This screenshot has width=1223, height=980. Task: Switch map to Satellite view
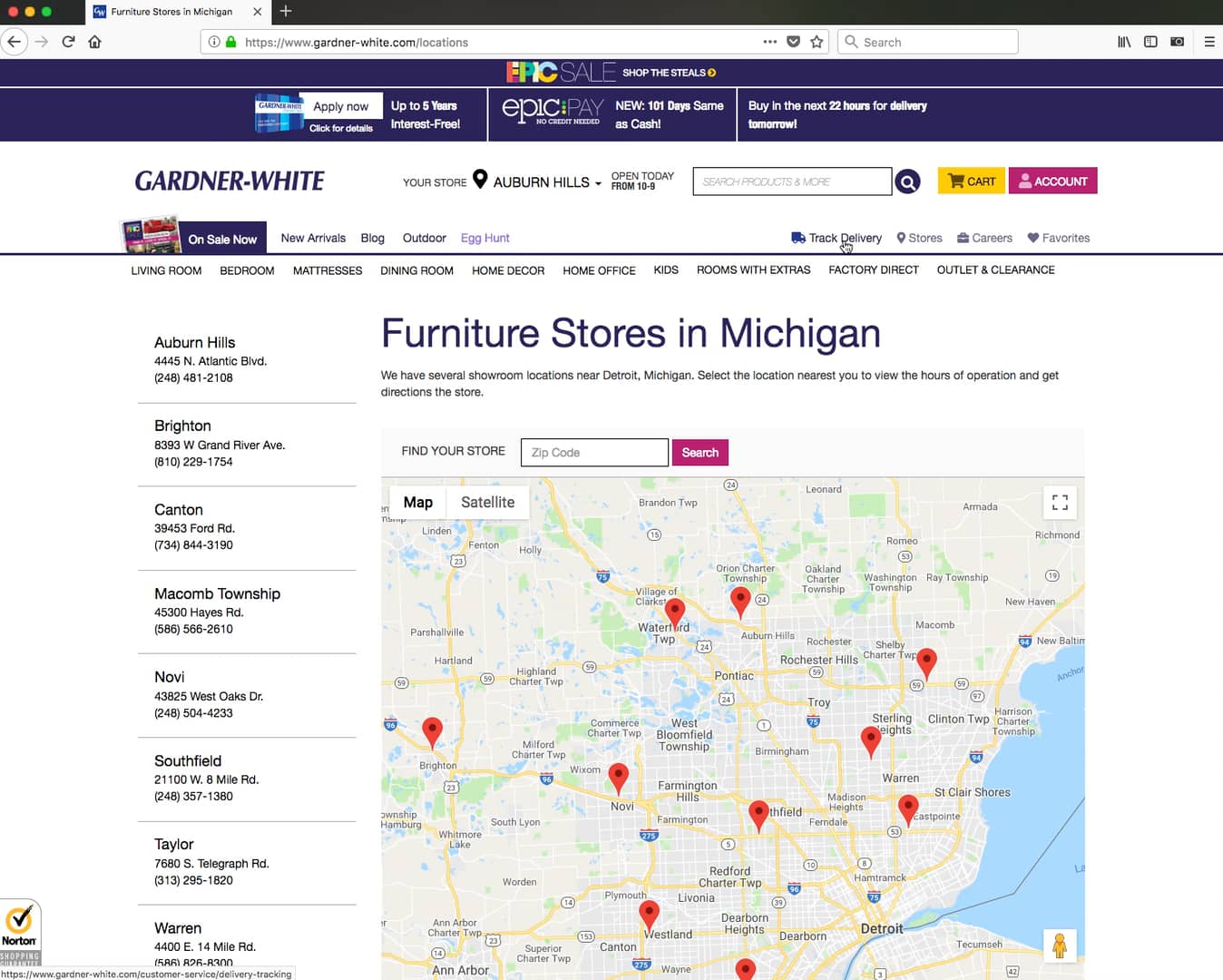487,502
